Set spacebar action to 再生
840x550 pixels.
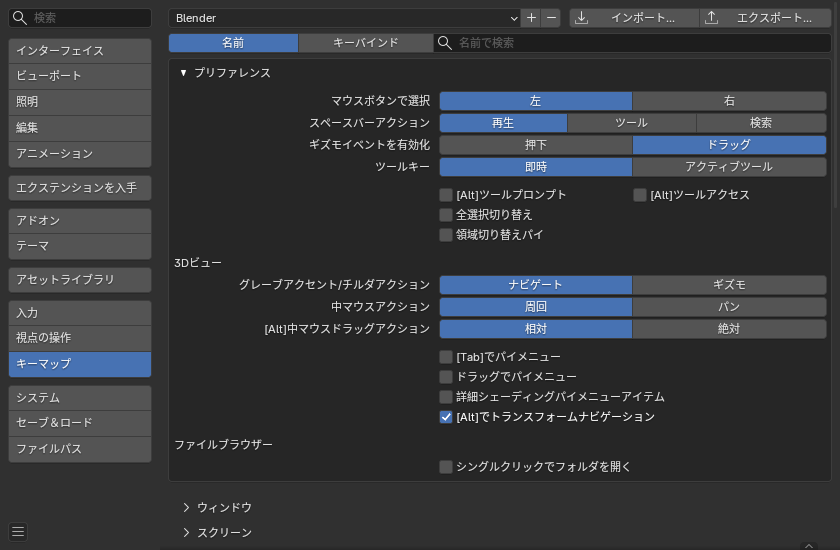point(503,123)
